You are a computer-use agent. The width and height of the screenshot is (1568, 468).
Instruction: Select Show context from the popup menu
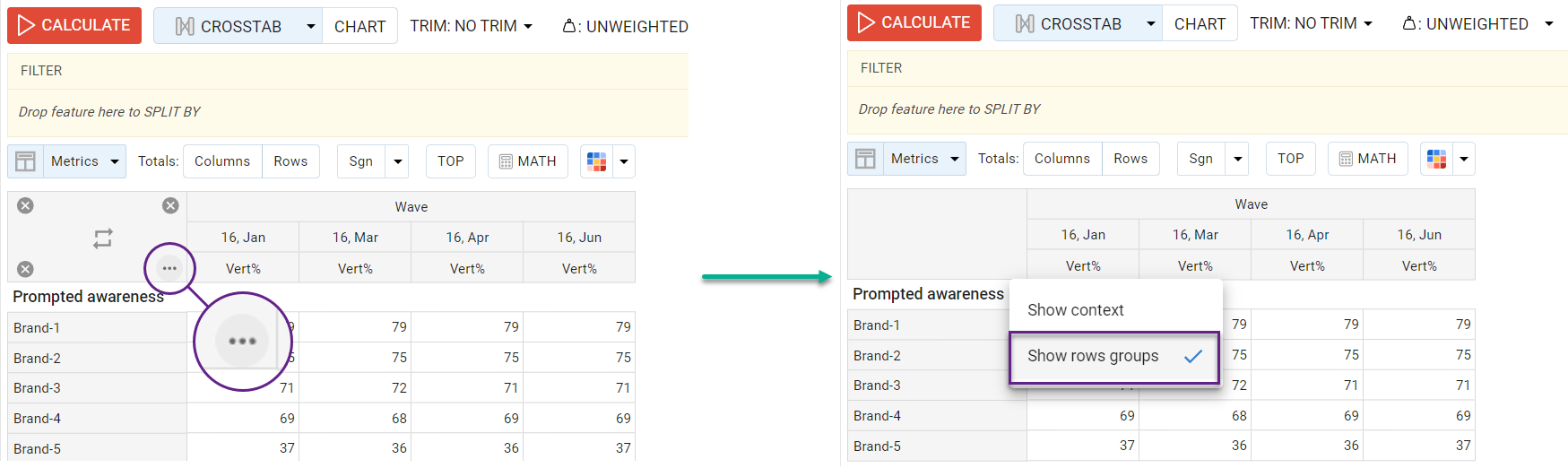pos(1076,310)
